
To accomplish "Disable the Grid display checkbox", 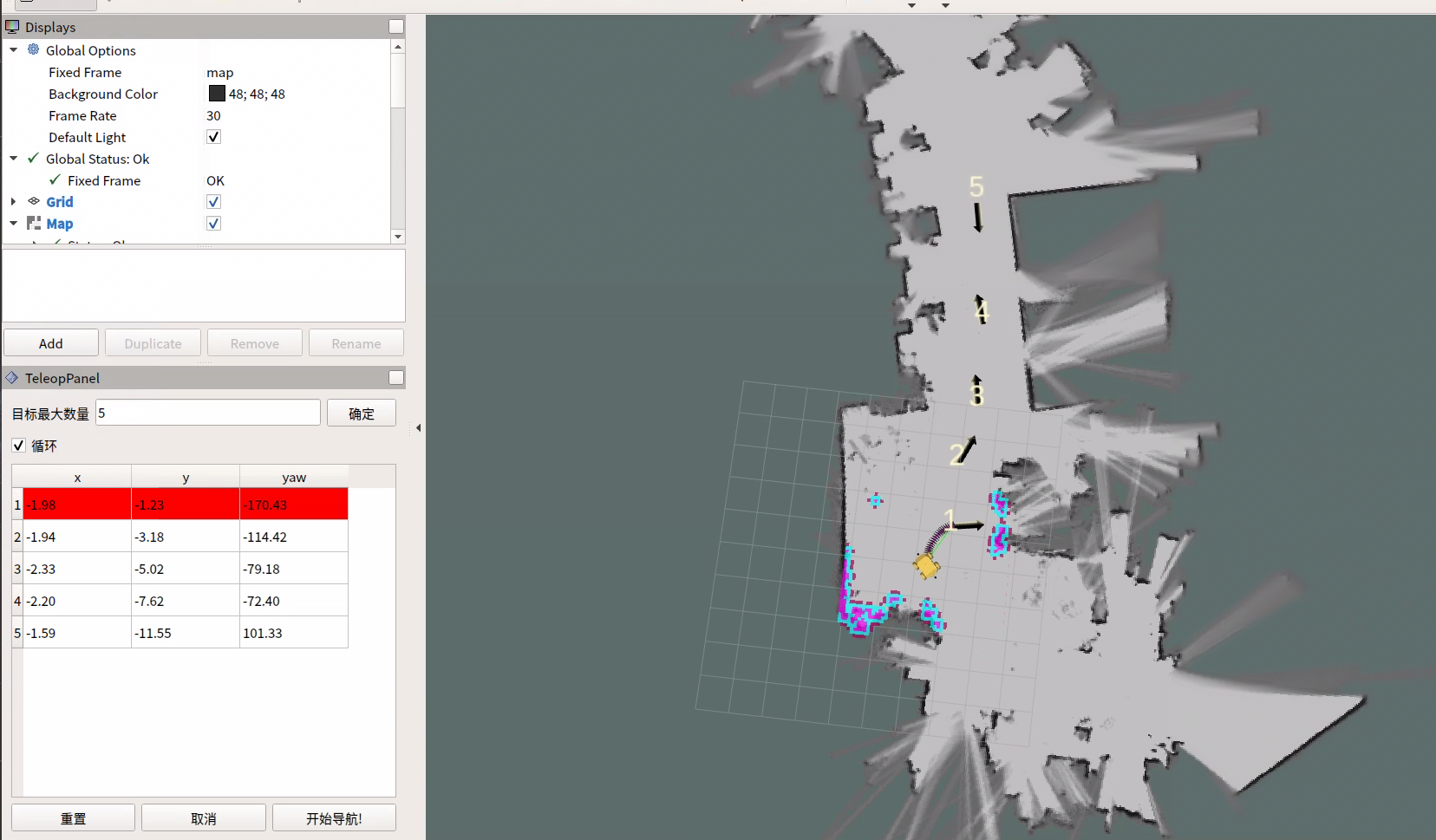I will (213, 202).
